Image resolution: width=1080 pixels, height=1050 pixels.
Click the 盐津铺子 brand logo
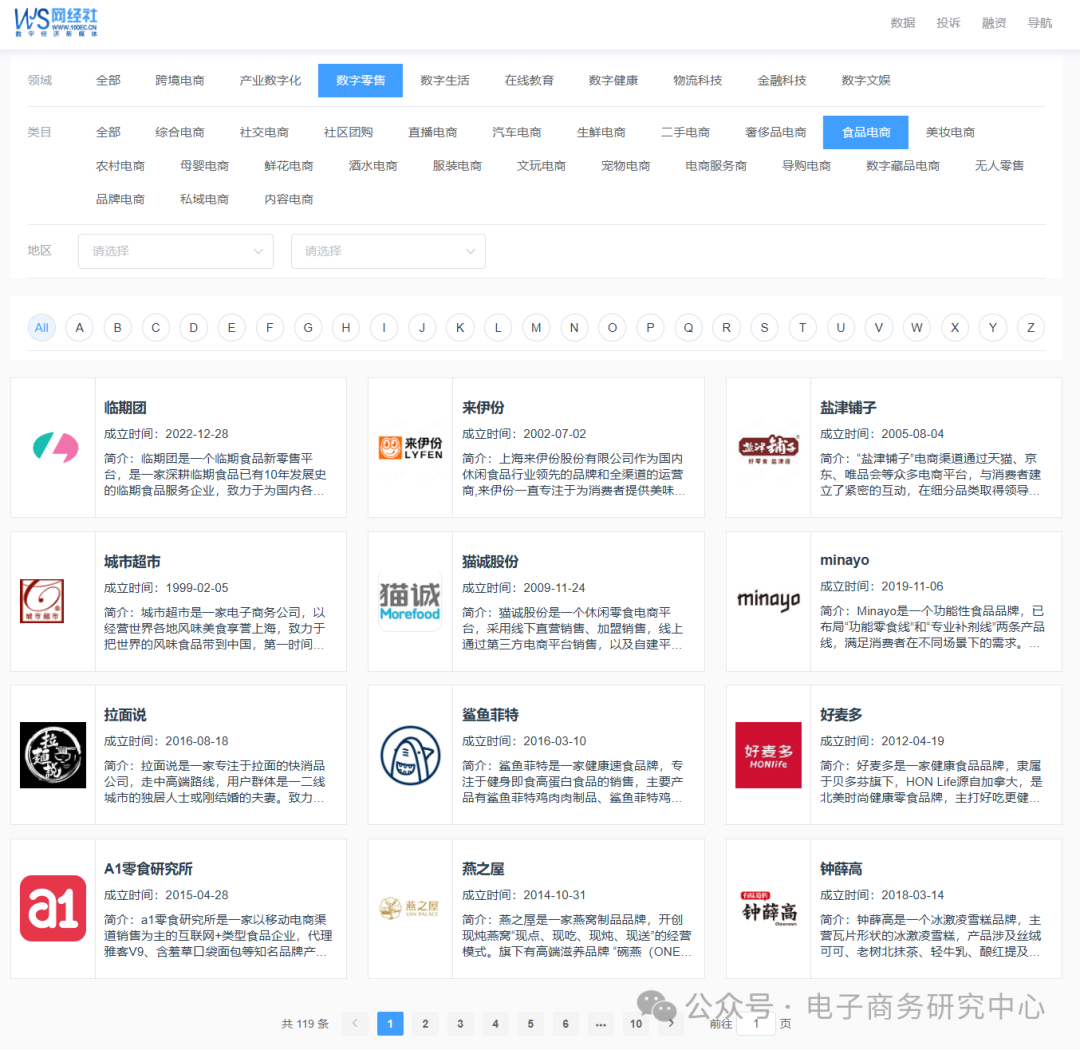point(768,446)
